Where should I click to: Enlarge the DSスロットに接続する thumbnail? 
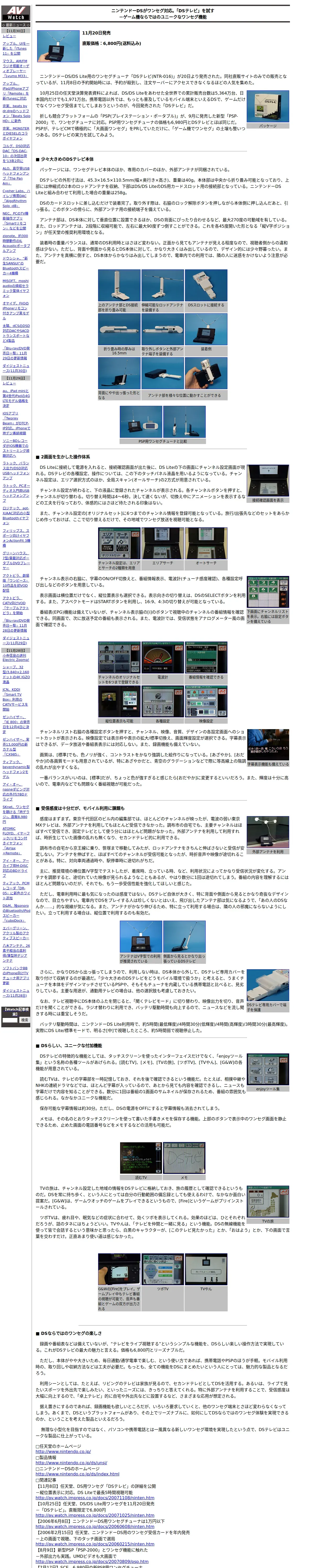click(206, 285)
